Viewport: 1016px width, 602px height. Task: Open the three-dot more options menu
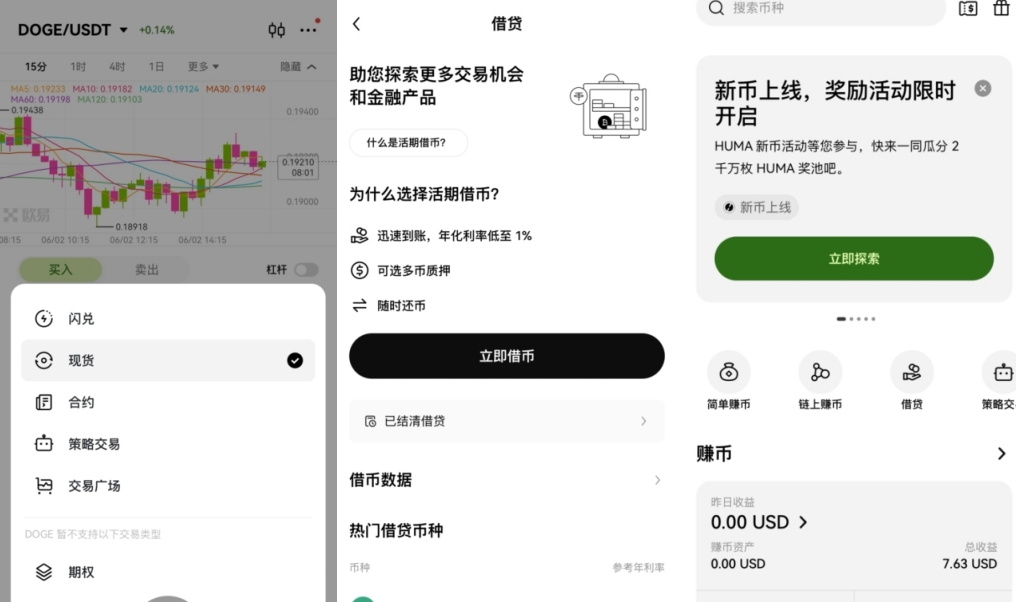308,30
